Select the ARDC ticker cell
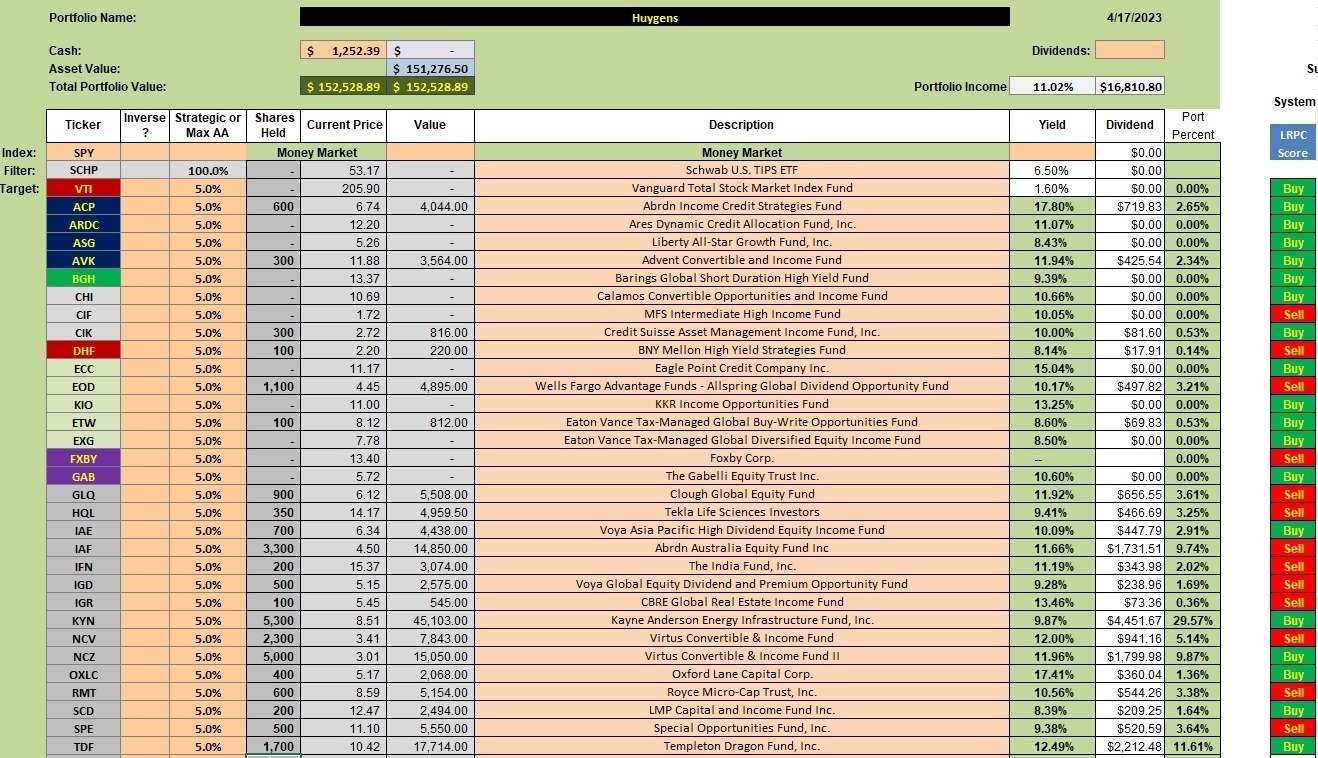This screenshot has width=1318, height=758. [x=84, y=225]
